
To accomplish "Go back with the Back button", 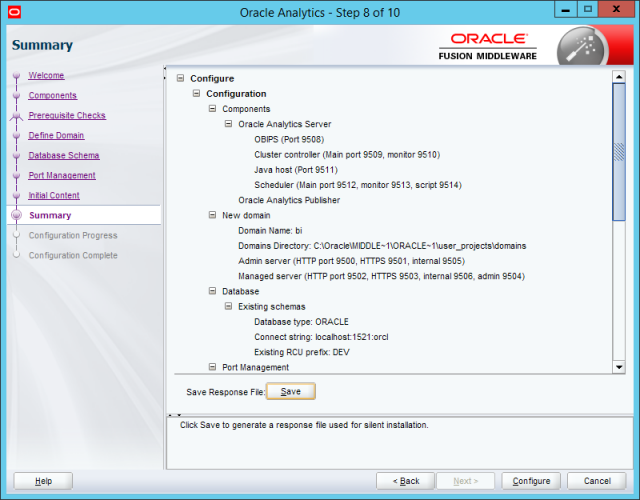I will [406, 481].
